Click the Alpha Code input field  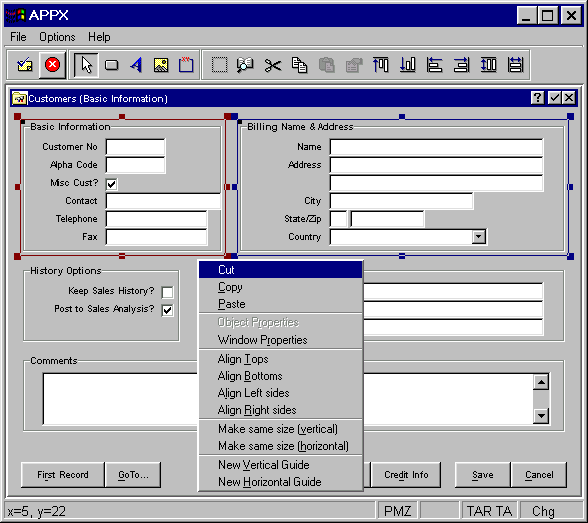[x=135, y=165]
